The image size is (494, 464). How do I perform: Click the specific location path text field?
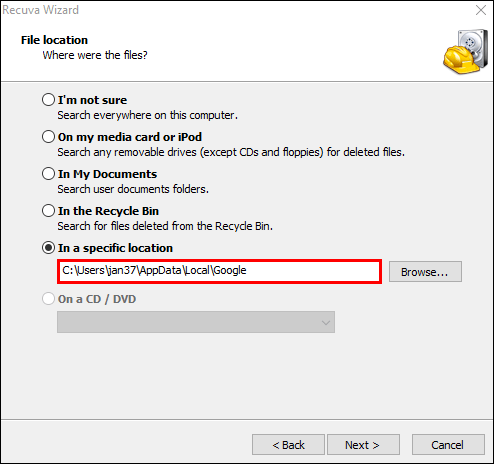(219, 271)
